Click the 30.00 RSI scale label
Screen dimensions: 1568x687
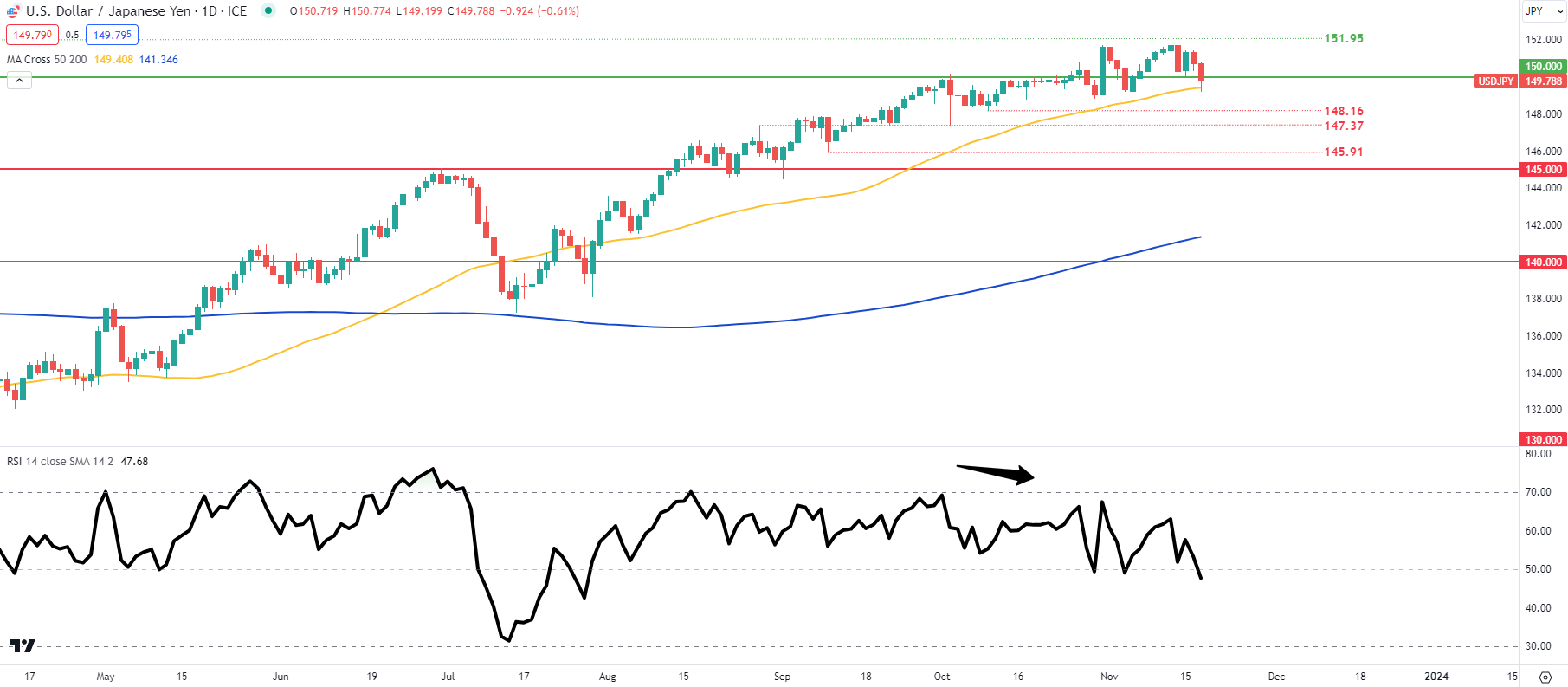(x=1538, y=646)
